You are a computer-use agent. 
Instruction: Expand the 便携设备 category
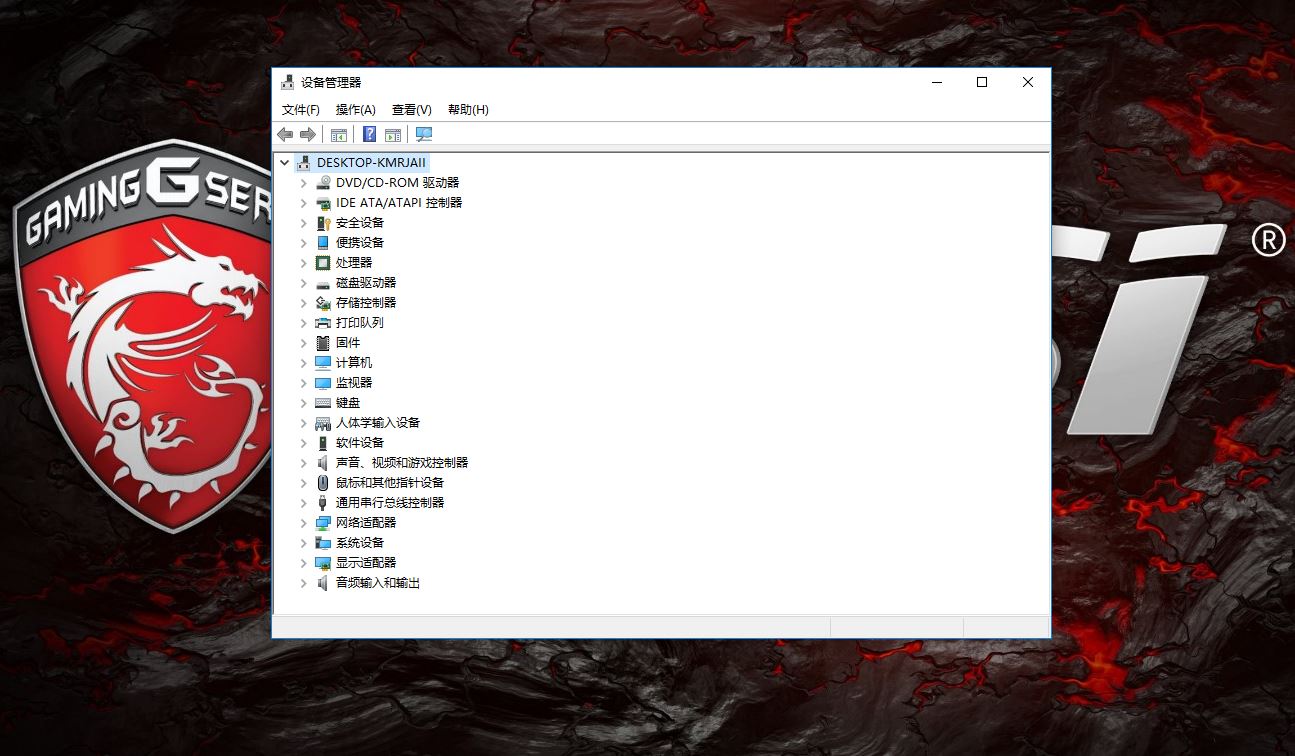(x=304, y=242)
